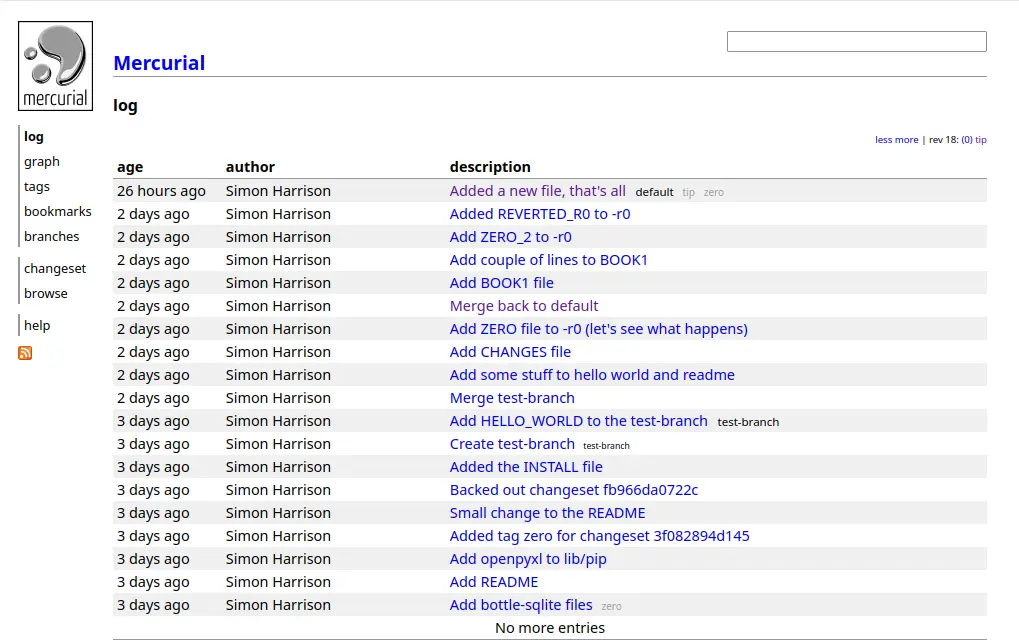Go to tags in sidebar

(x=36, y=186)
